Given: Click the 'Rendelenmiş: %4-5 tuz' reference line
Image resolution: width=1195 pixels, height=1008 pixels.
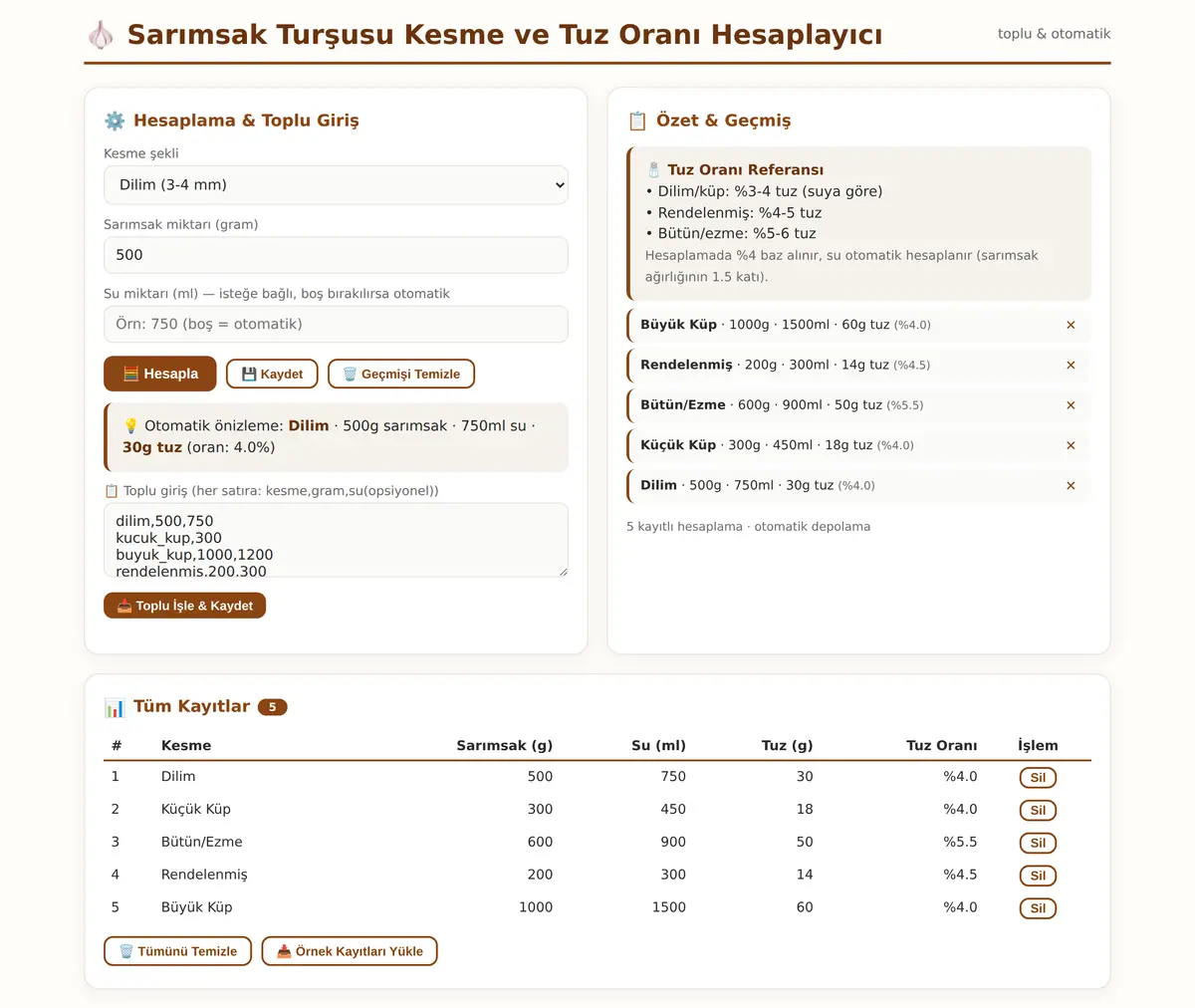Looking at the screenshot, I should (x=734, y=212).
